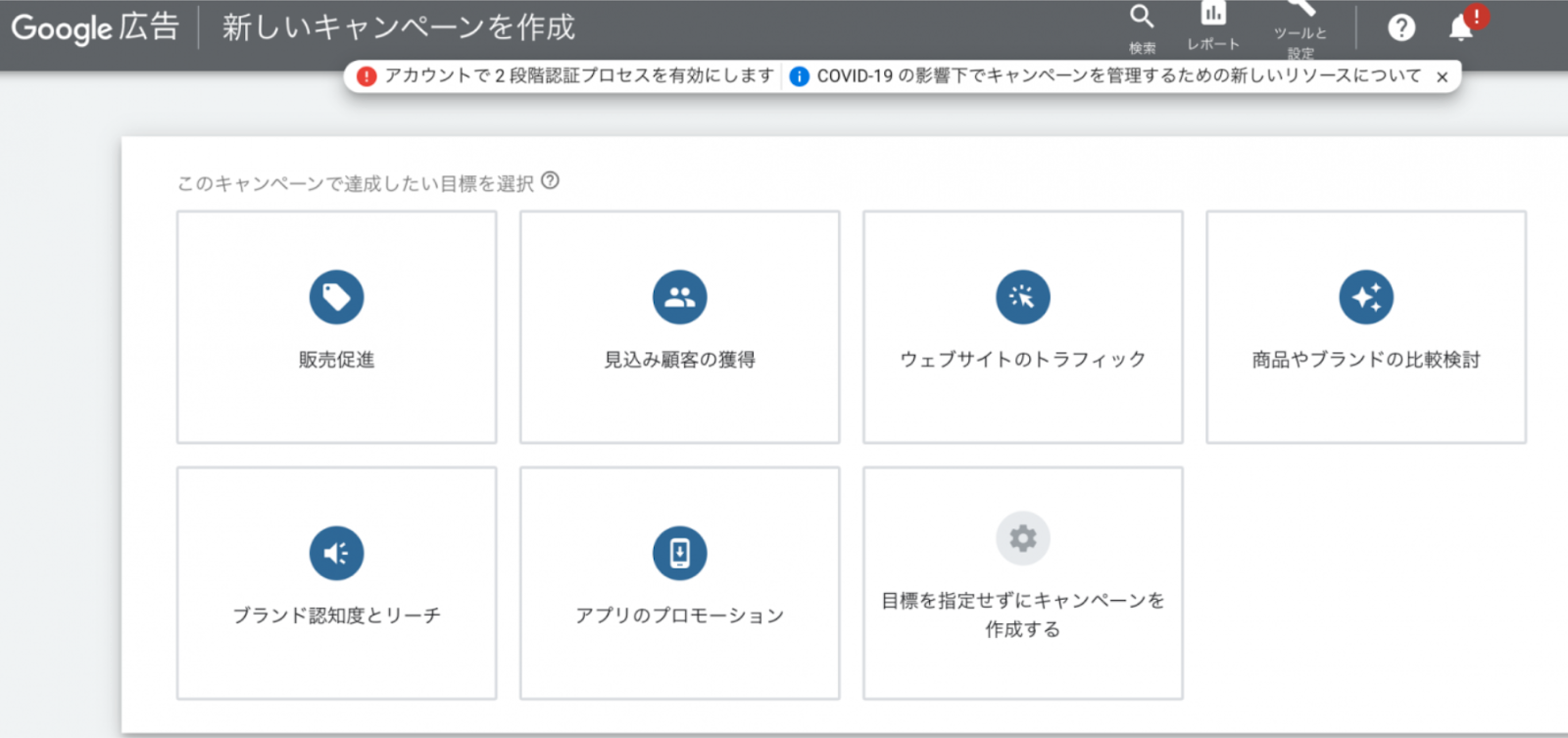Open the notifications bell icon
Viewport: 1568px width, 738px height.
[1461, 27]
